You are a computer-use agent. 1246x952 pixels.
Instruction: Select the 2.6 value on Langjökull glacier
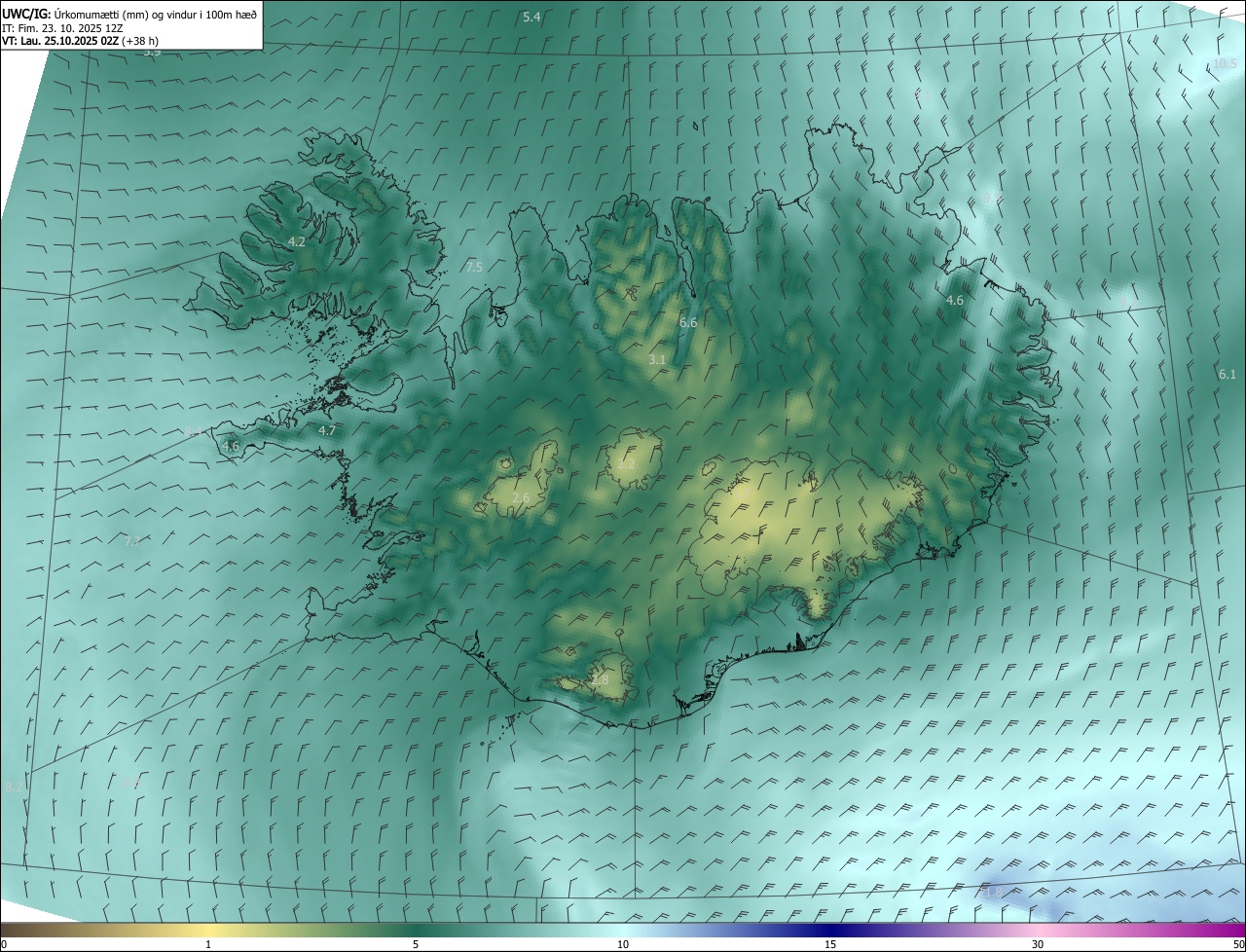(521, 498)
